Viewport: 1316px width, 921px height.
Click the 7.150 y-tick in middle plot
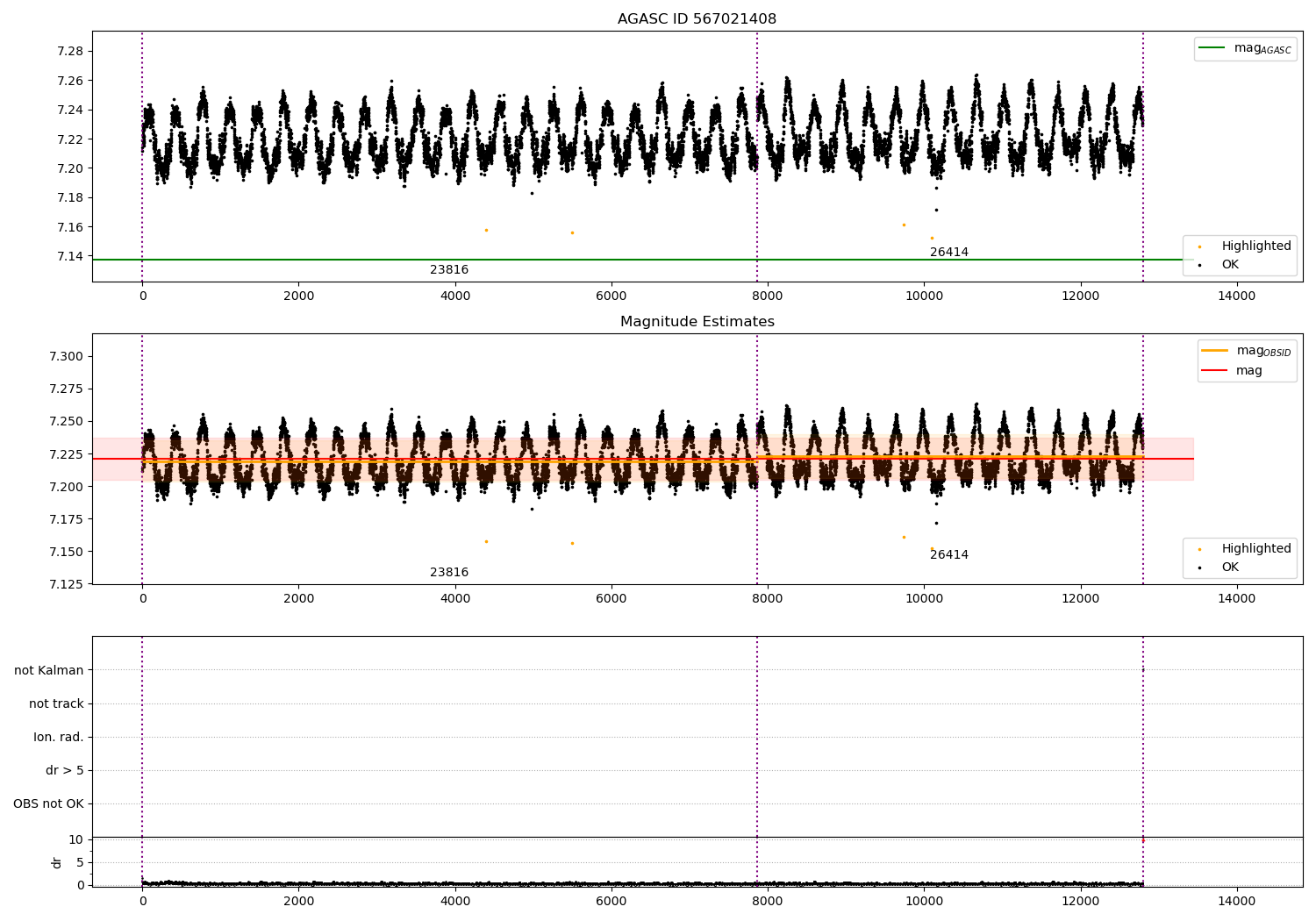pyautogui.click(x=67, y=552)
